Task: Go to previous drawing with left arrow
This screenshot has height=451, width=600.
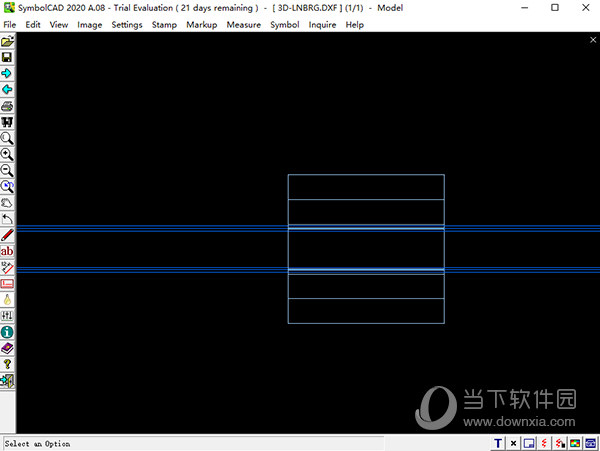Action: tap(7, 90)
